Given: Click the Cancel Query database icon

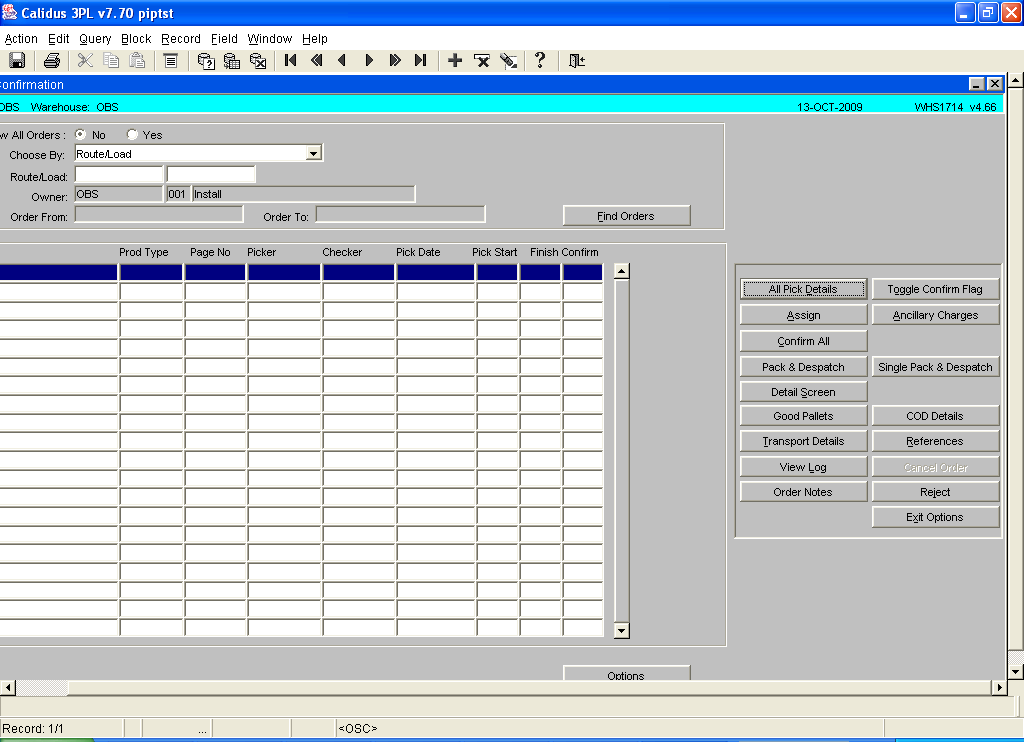Looking at the screenshot, I should click(258, 61).
